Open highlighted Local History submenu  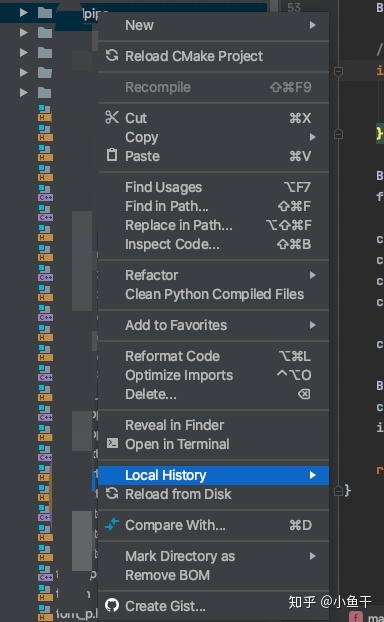click(x=213, y=475)
